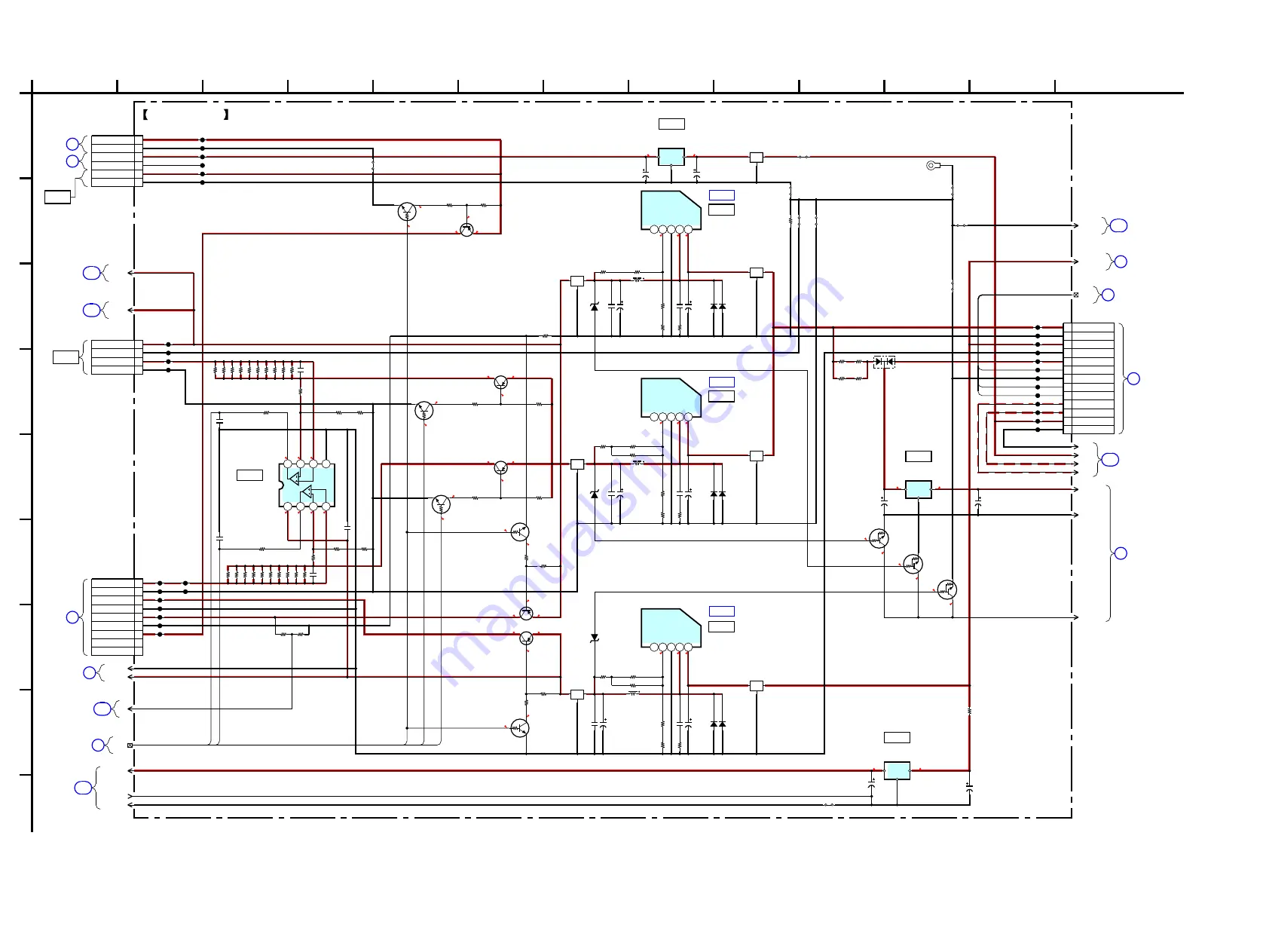1266x952 pixels.
Task: Select the diode pair under the middle amplifier IC
Action: [718, 494]
